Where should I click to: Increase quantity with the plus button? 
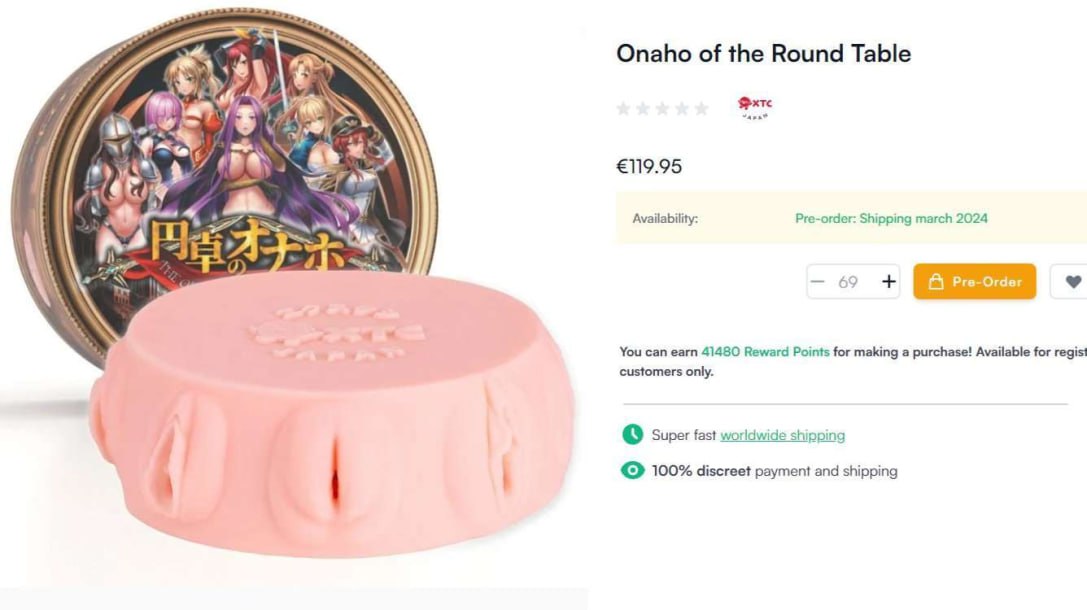coord(888,282)
